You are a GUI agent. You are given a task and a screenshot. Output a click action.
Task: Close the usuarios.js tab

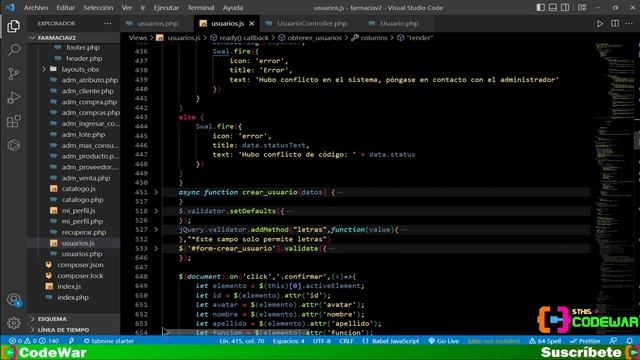tap(251, 24)
